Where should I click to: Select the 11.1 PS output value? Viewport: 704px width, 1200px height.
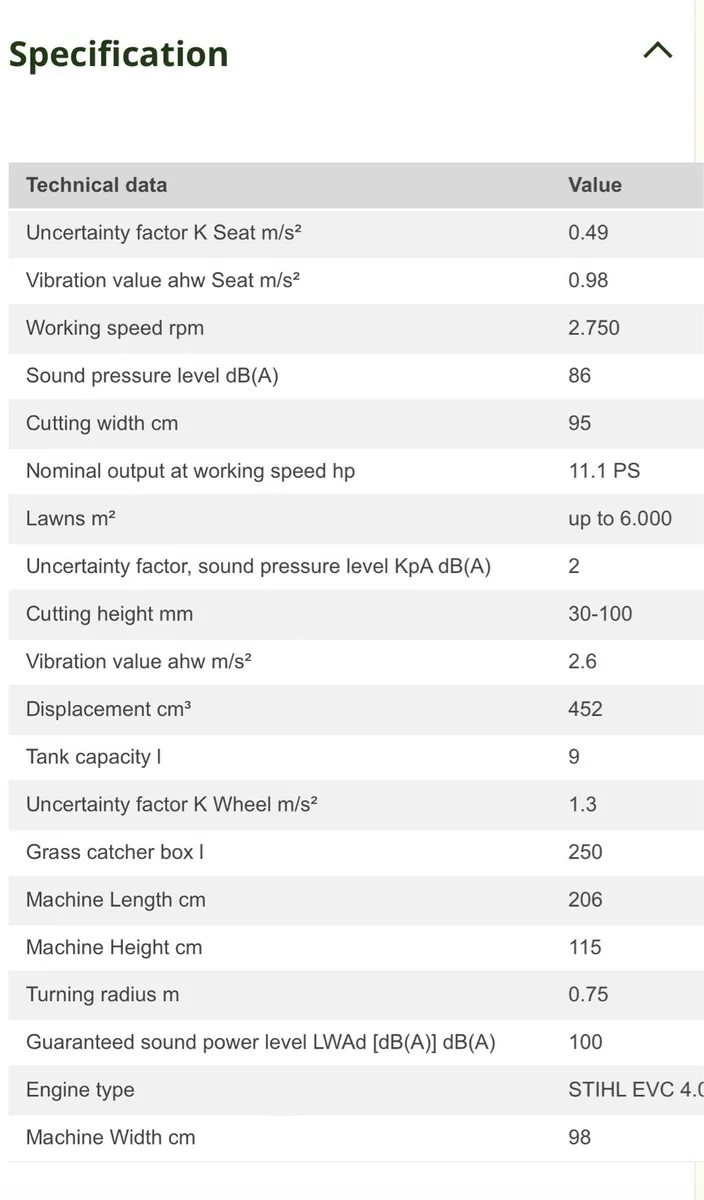point(604,471)
